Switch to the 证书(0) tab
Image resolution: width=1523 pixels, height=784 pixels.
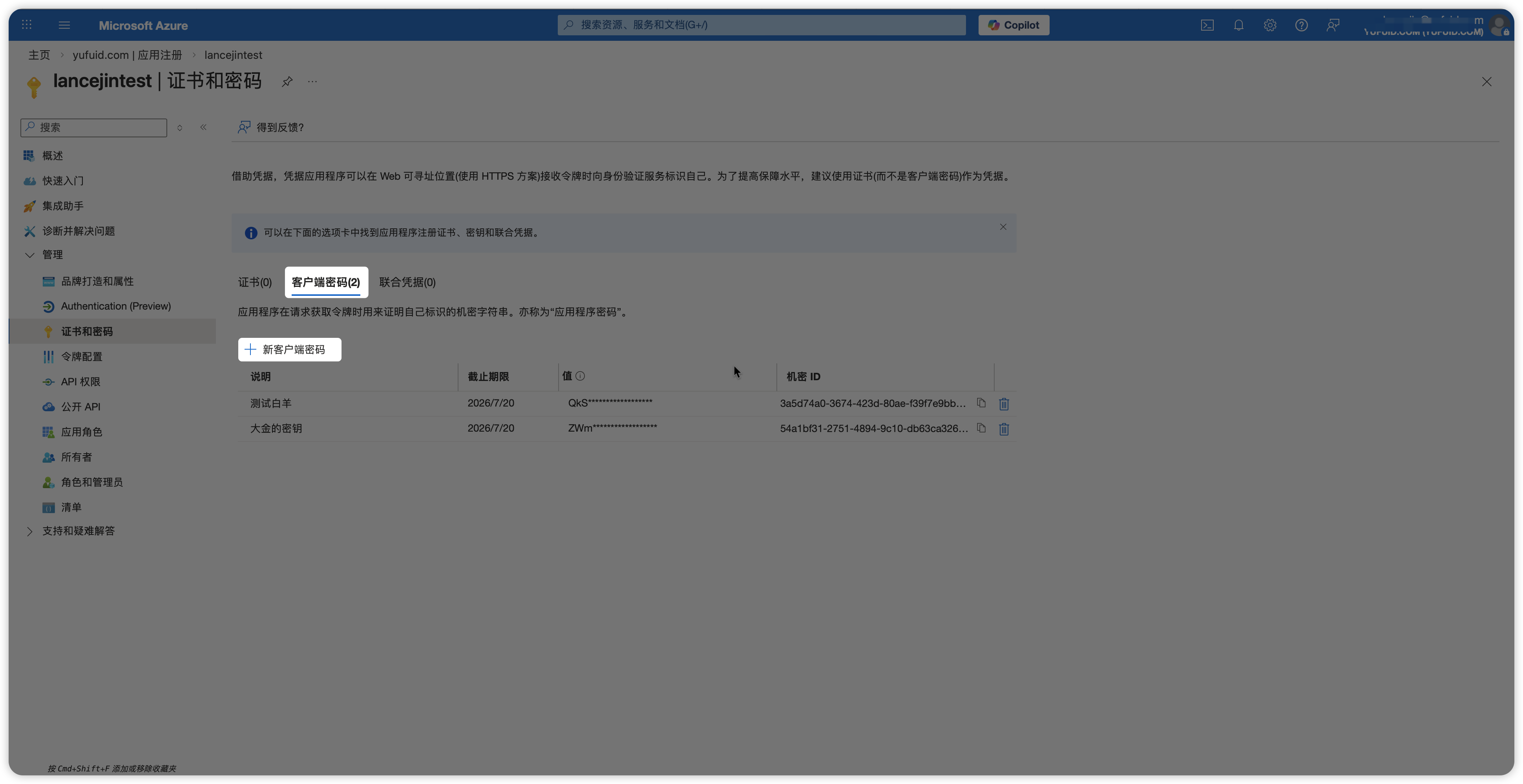pos(255,283)
